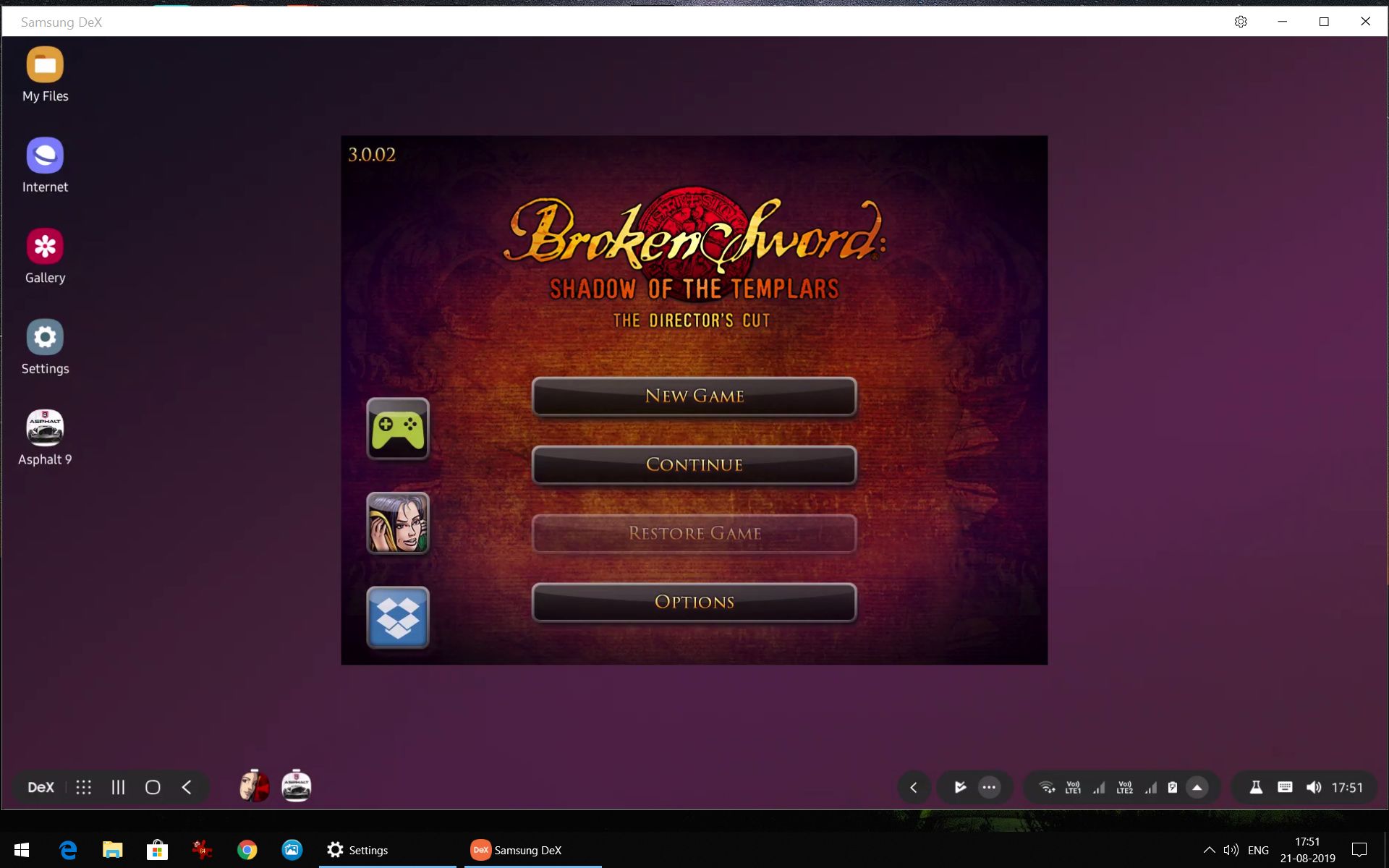Expand Windows hidden tray icons chevron
This screenshot has height=868, width=1389.
tap(1209, 850)
